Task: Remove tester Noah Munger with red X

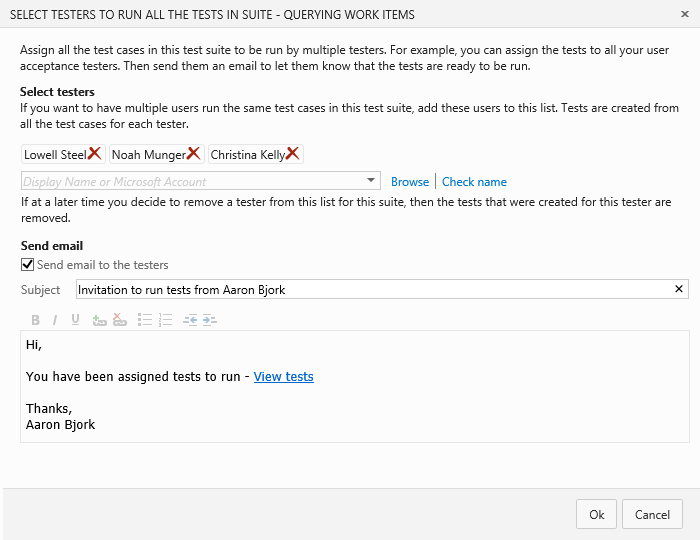Action: point(193,154)
